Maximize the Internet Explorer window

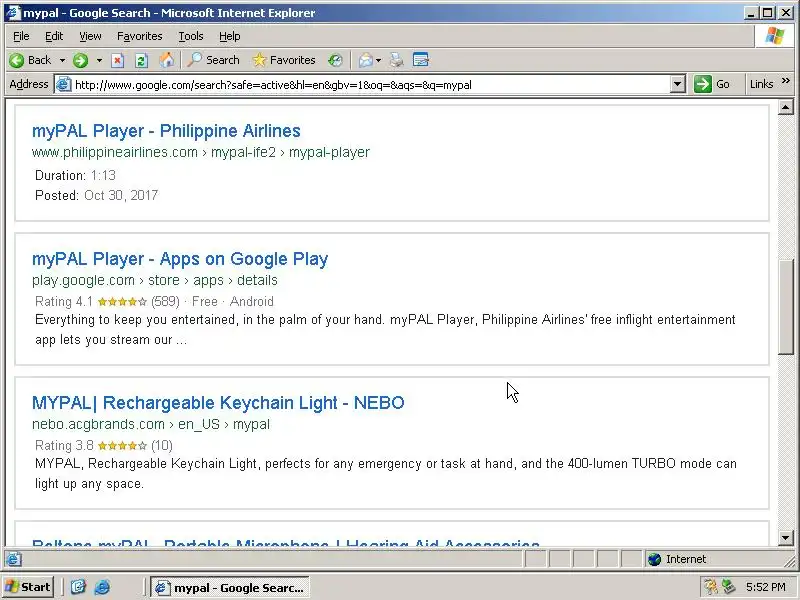click(x=767, y=13)
